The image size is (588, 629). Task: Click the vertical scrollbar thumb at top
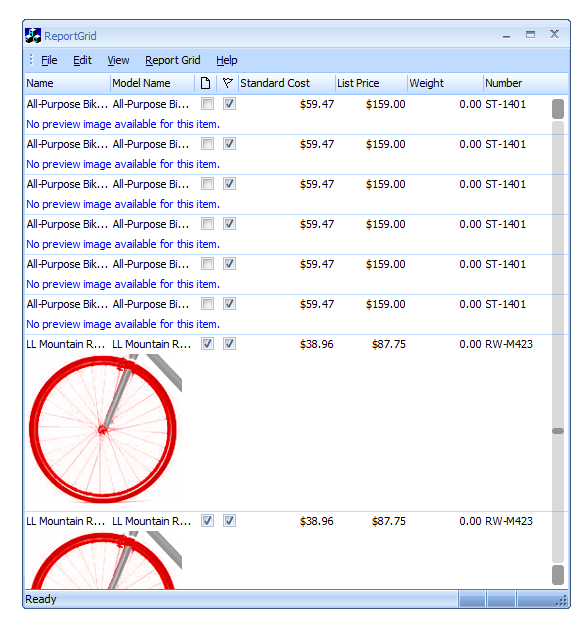pyautogui.click(x=558, y=109)
